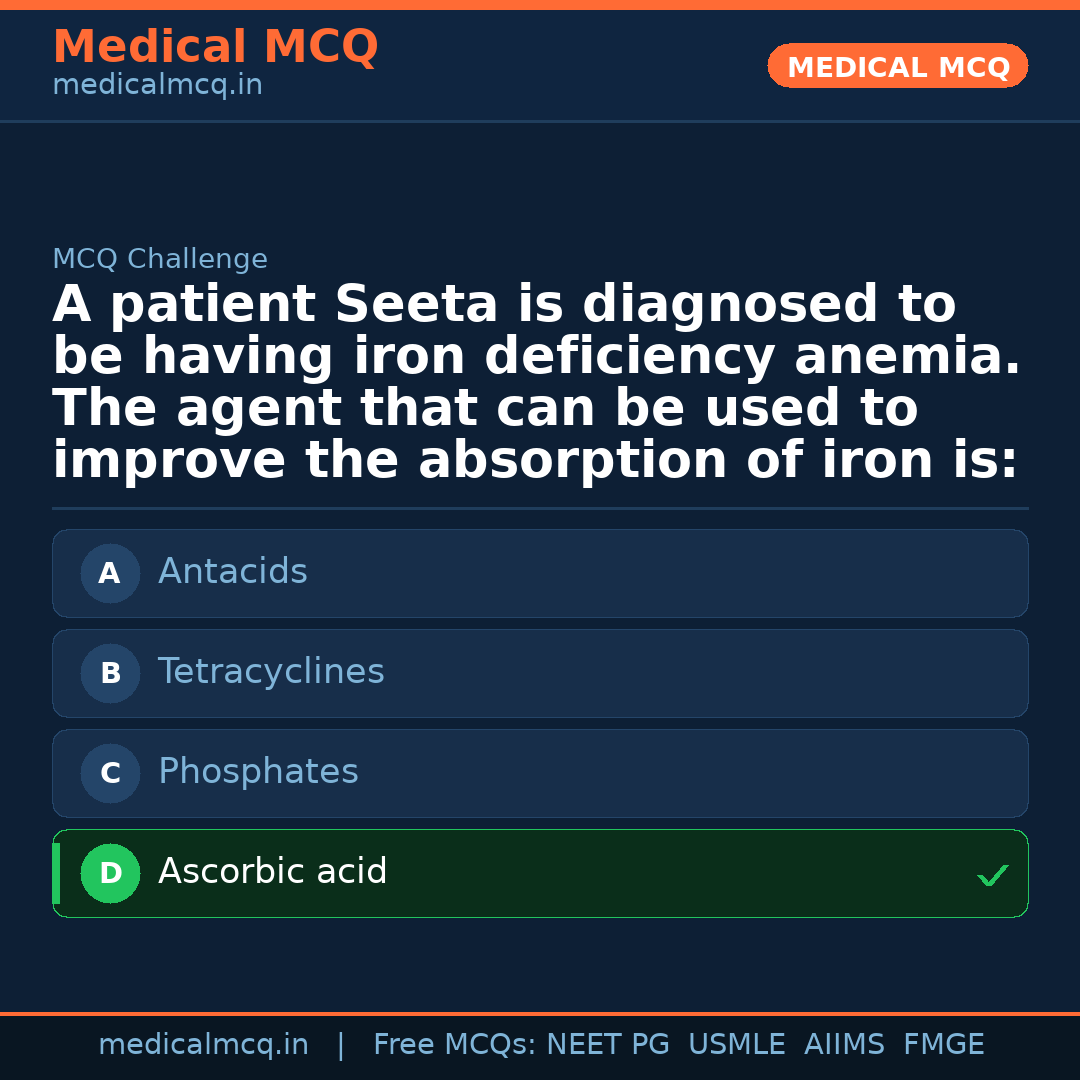The height and width of the screenshot is (1080, 1080).
Task: Select the Ascorbic acid answer text
Action: 272,872
